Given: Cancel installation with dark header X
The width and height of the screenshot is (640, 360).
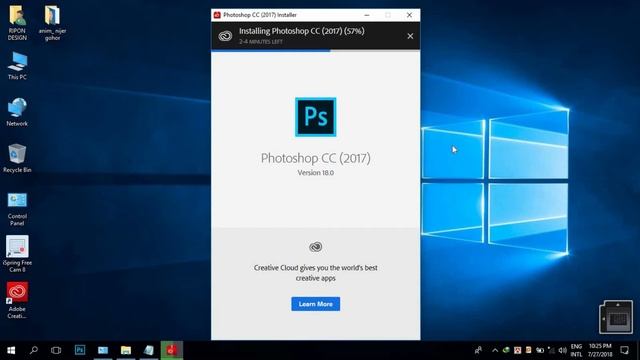Looking at the screenshot, I should click(x=410, y=36).
